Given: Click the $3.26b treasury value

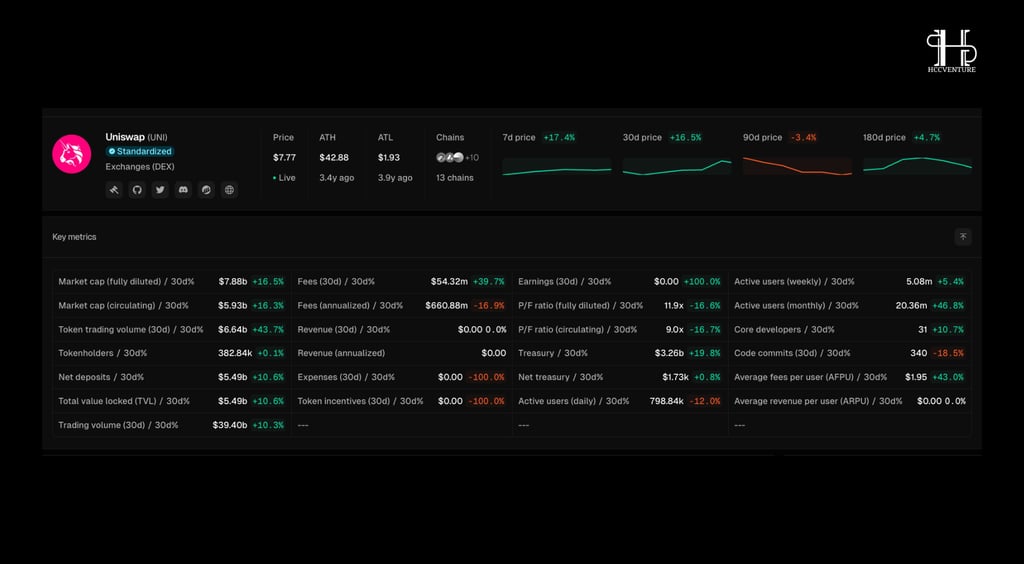Looking at the screenshot, I should pyautogui.click(x=669, y=353).
